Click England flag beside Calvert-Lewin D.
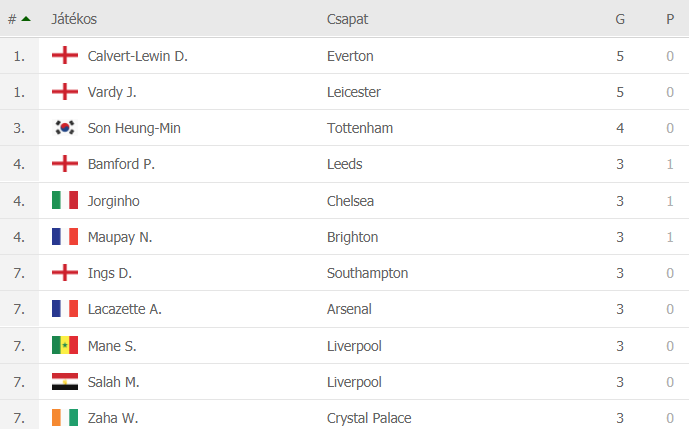This screenshot has width=689, height=429. click(65, 55)
